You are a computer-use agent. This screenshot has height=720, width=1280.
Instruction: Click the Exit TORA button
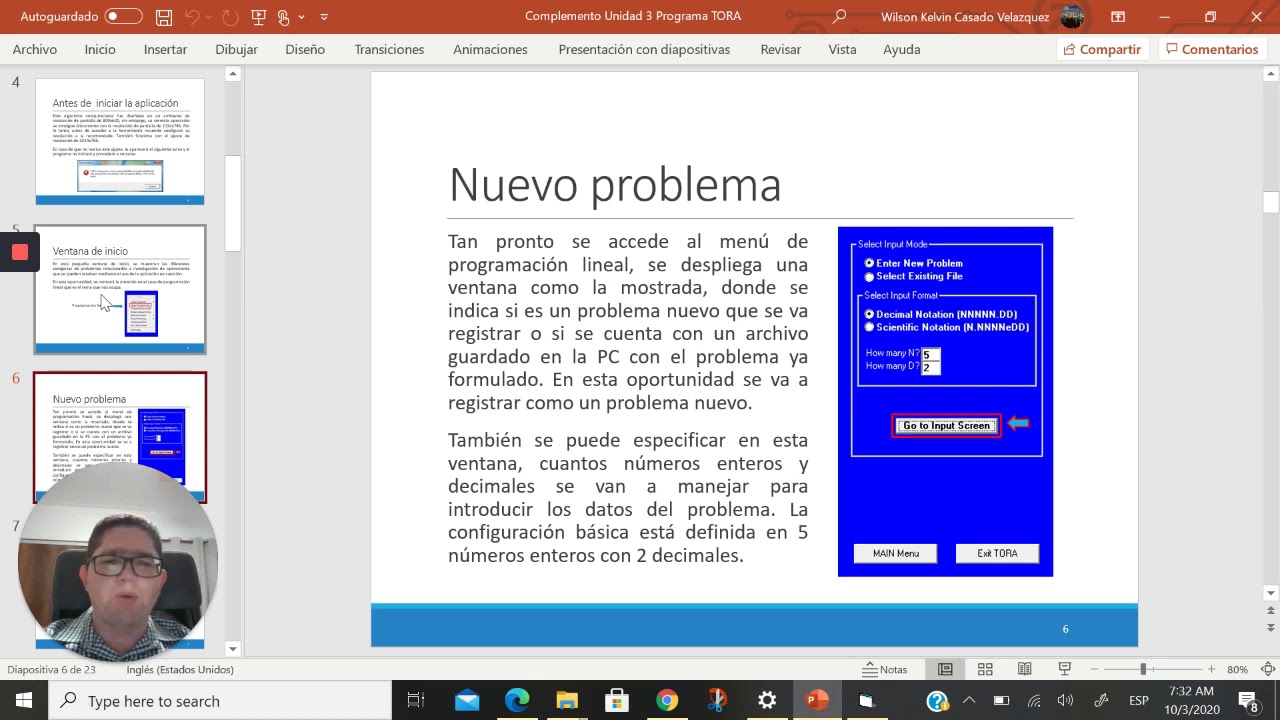click(x=997, y=553)
